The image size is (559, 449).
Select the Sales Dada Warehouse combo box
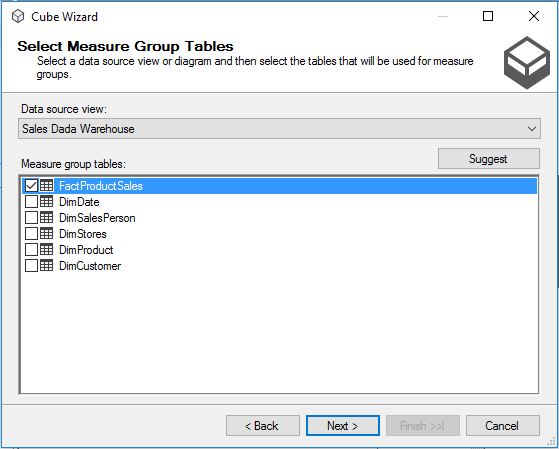[x=279, y=129]
